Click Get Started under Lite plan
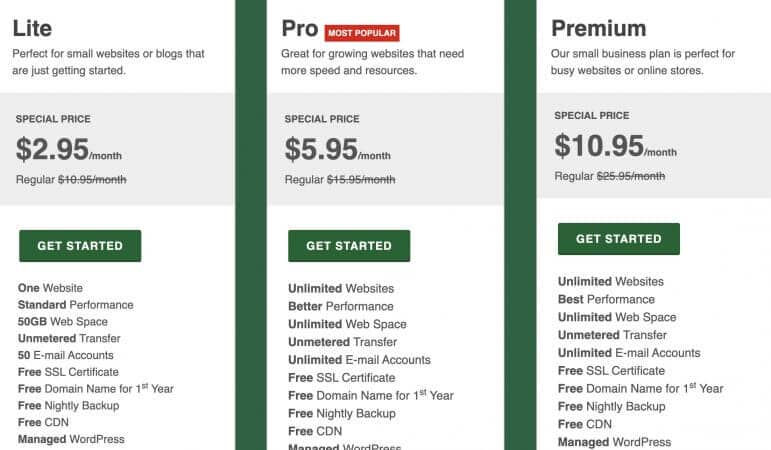The image size is (771, 450). (80, 246)
